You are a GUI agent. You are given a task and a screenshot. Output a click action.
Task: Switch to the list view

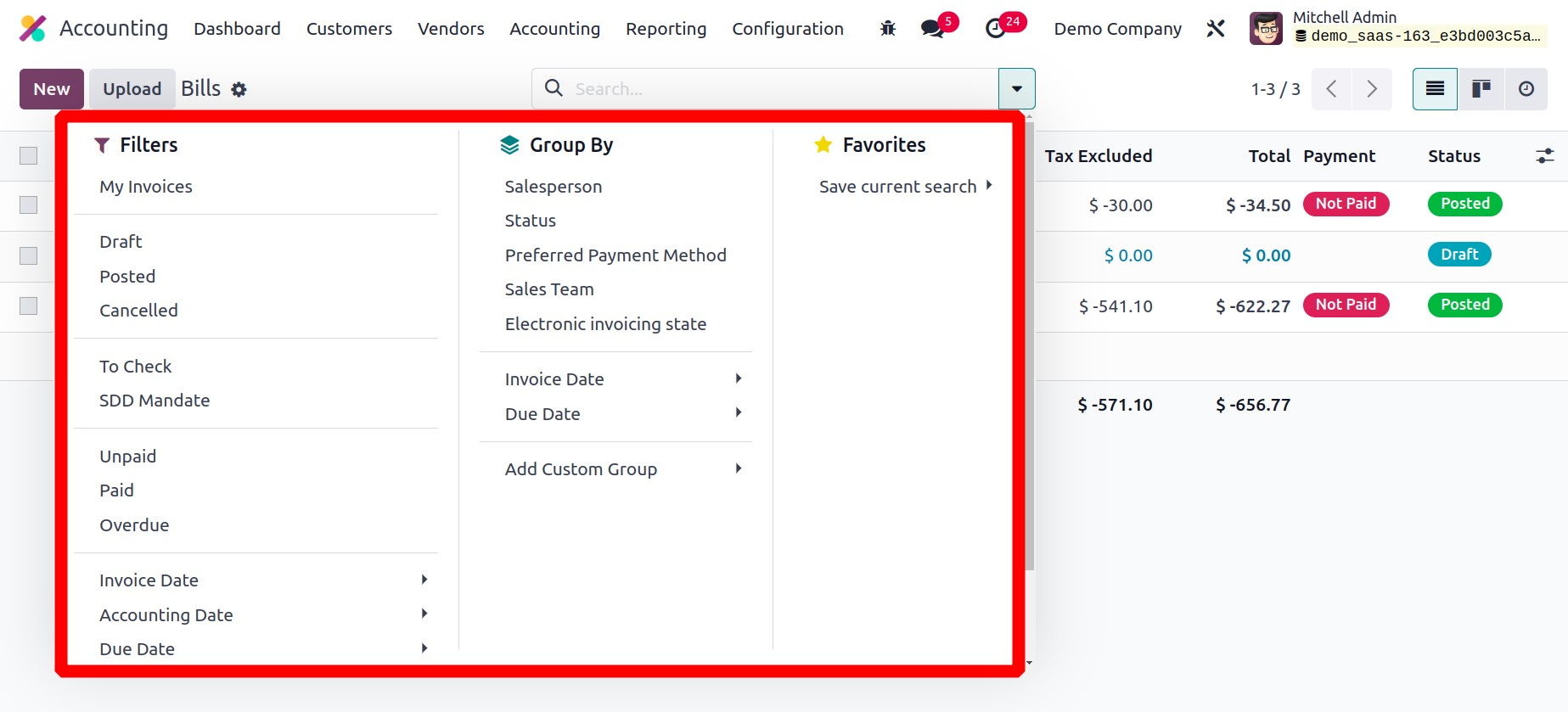(1435, 89)
